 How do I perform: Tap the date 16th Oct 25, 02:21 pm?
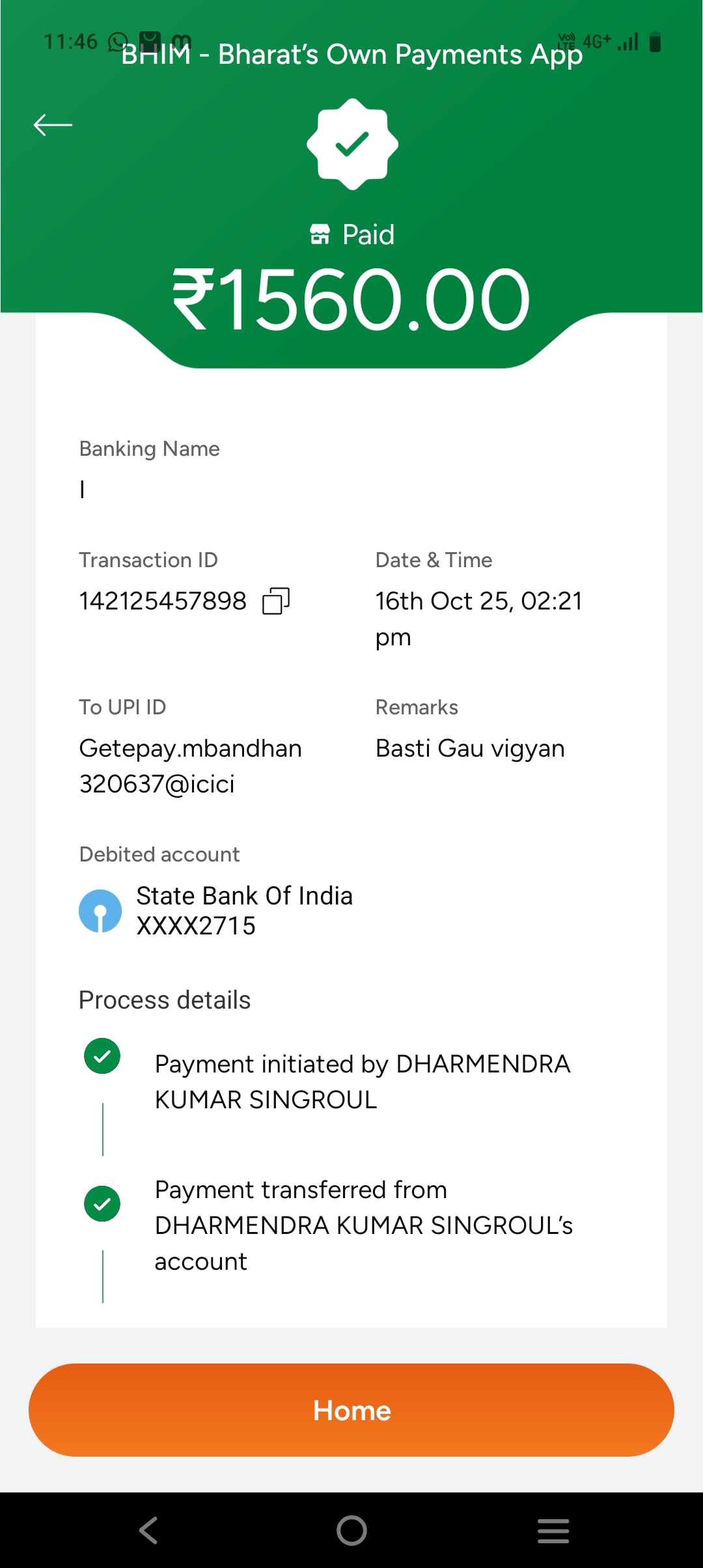point(478,618)
